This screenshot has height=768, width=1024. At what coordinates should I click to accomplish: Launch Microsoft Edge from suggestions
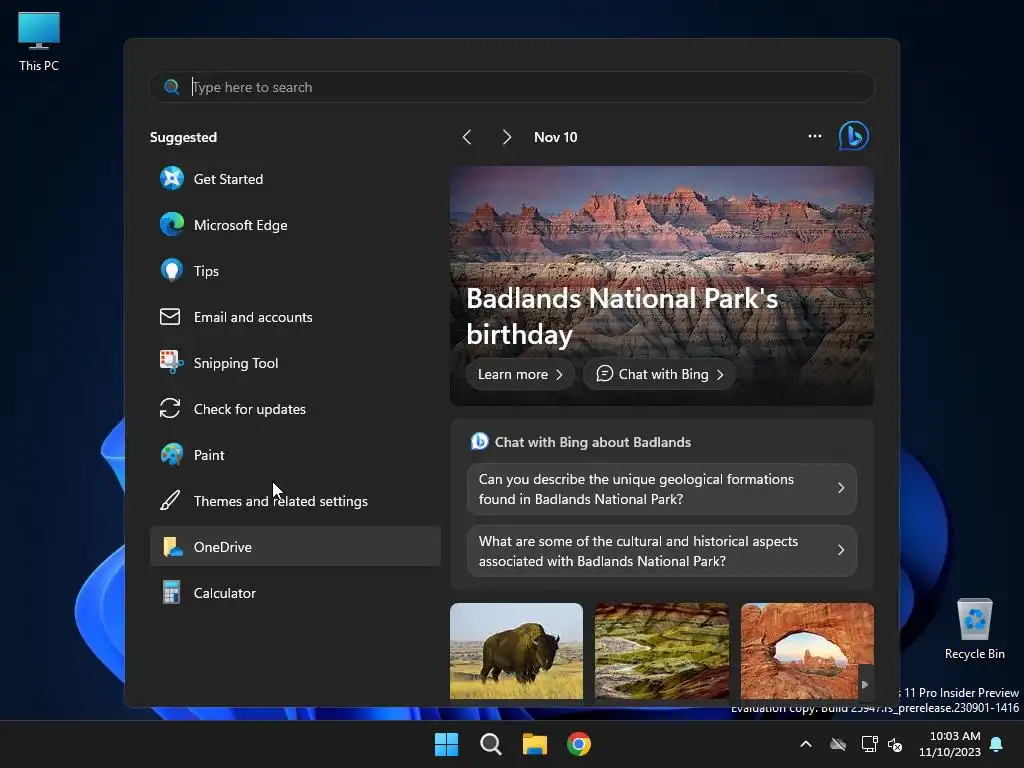295,224
